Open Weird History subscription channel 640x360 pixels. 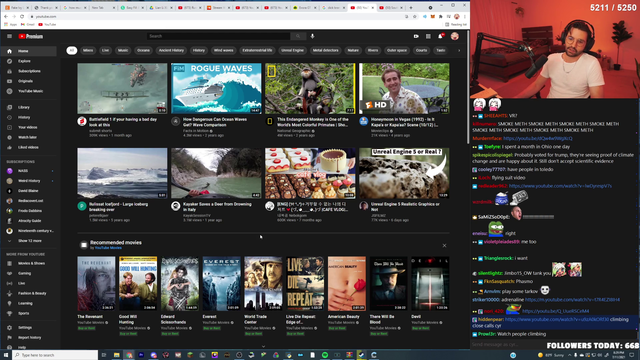click(29, 181)
